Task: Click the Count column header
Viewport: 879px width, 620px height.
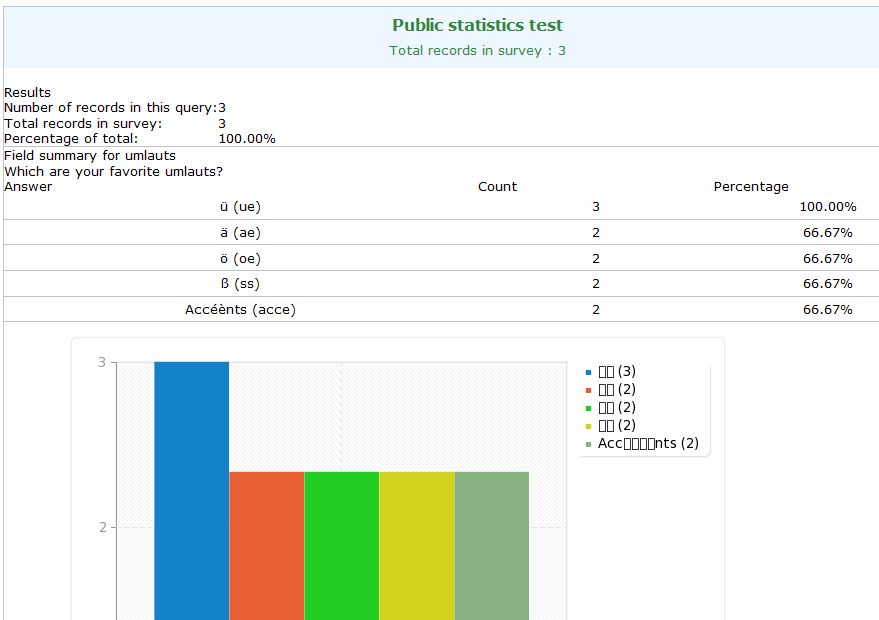Action: (497, 186)
